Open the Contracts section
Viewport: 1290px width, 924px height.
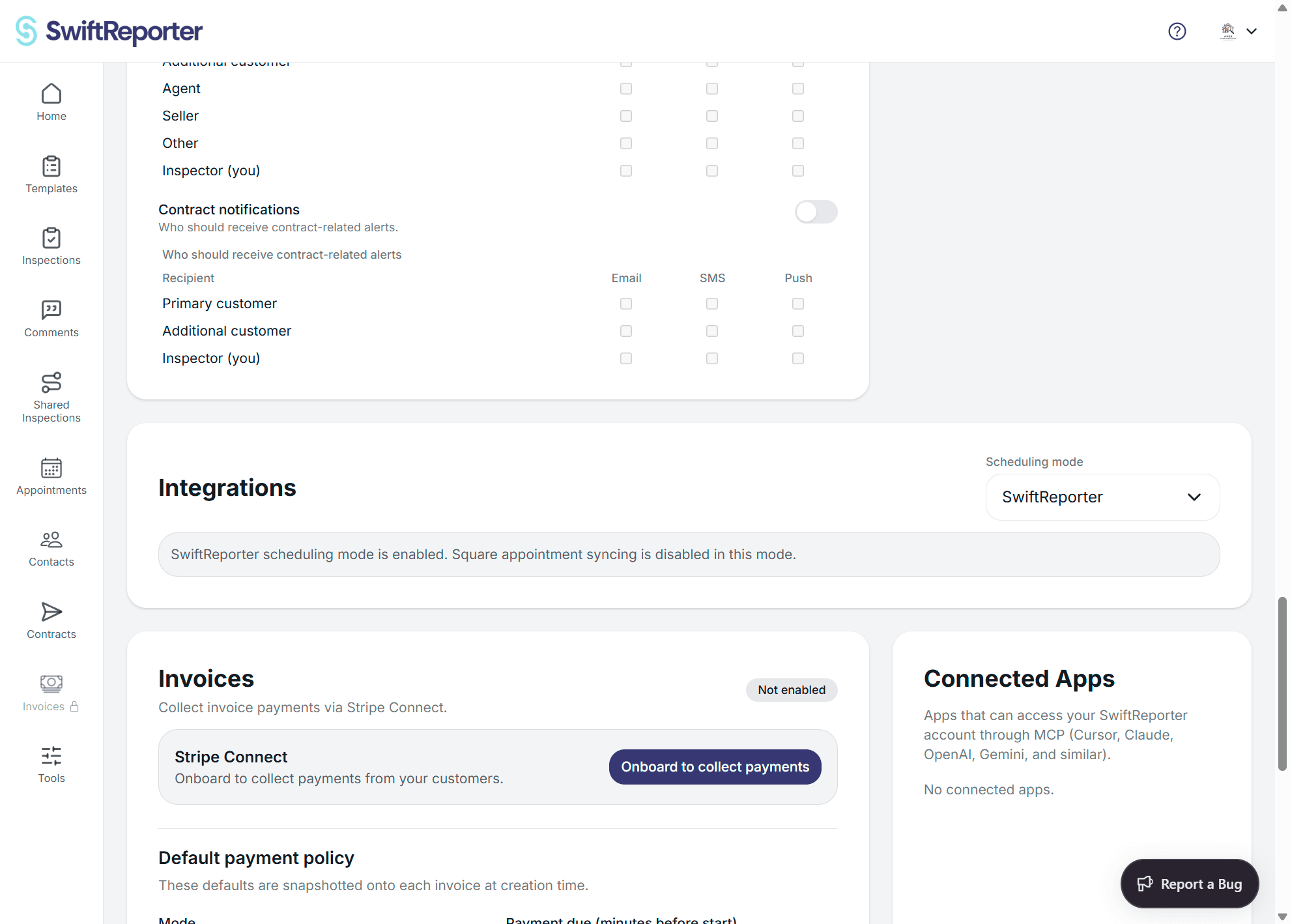coord(51,621)
